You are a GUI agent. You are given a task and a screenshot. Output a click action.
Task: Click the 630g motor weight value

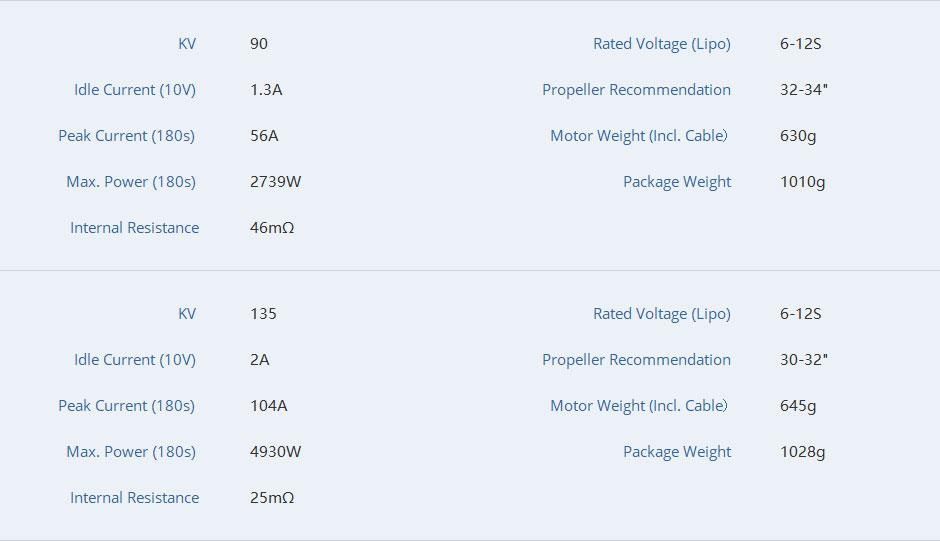pos(798,136)
